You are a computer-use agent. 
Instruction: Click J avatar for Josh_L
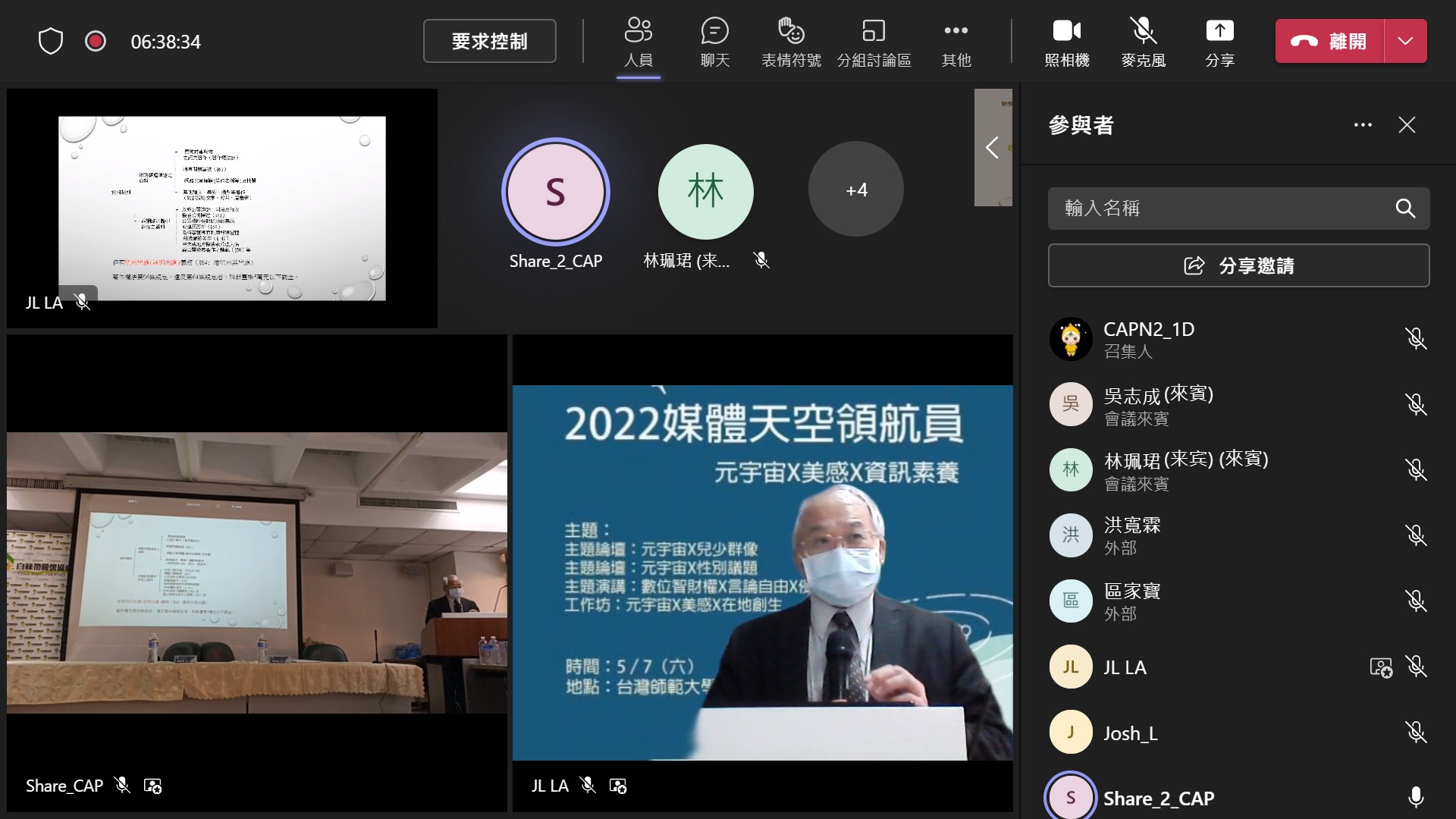(1071, 733)
